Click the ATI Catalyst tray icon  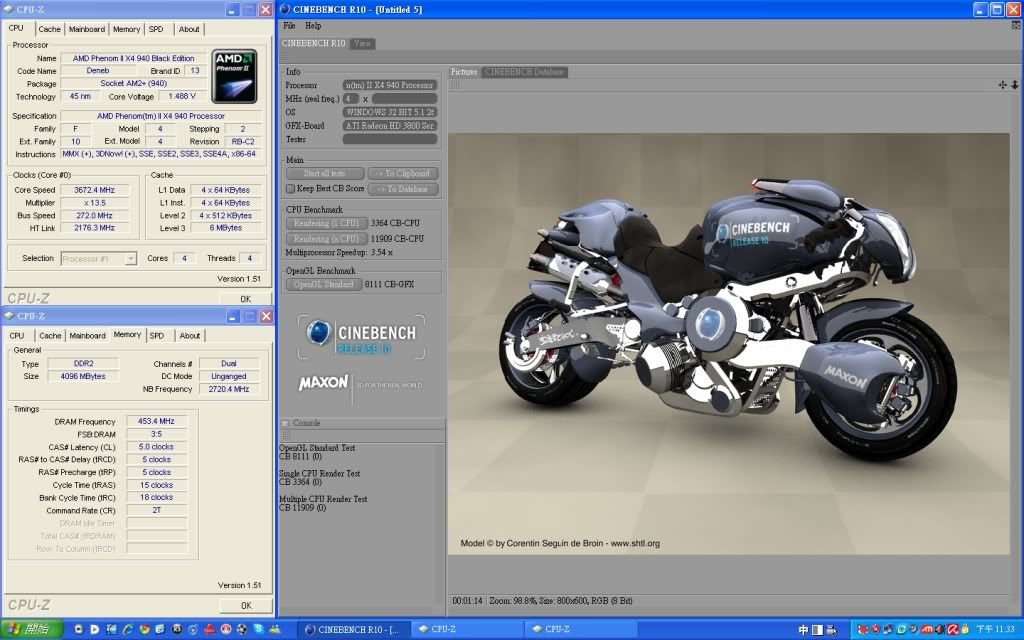(x=927, y=629)
